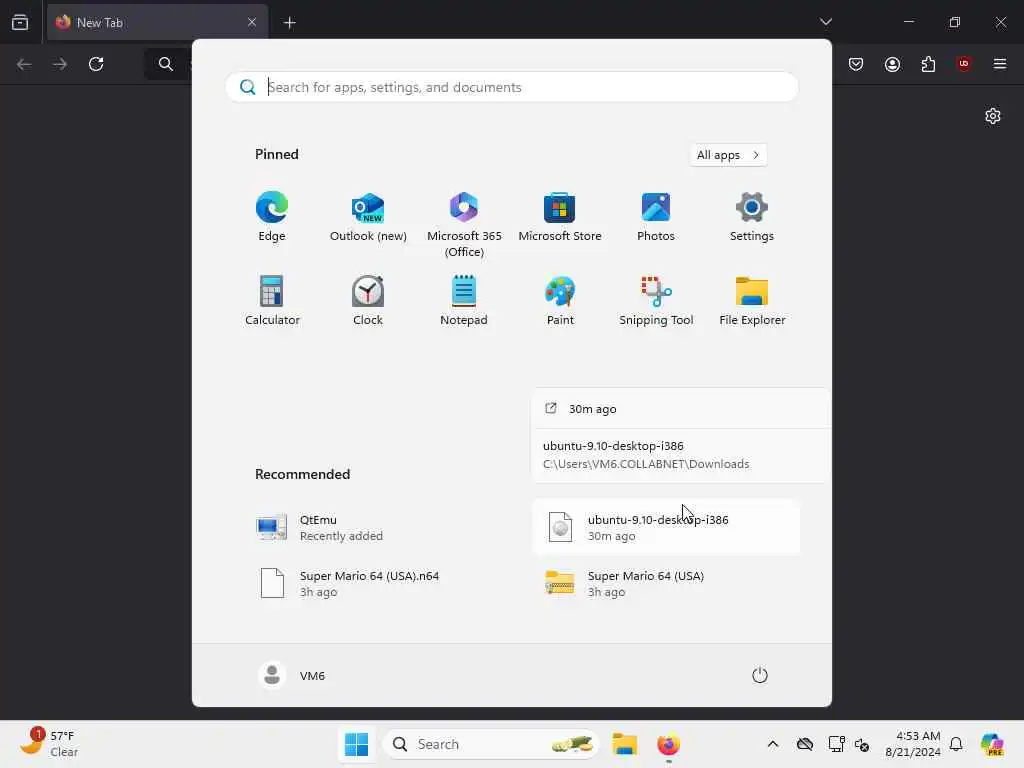Open the notifications bell icon
This screenshot has height=768, width=1024.
coord(956,744)
